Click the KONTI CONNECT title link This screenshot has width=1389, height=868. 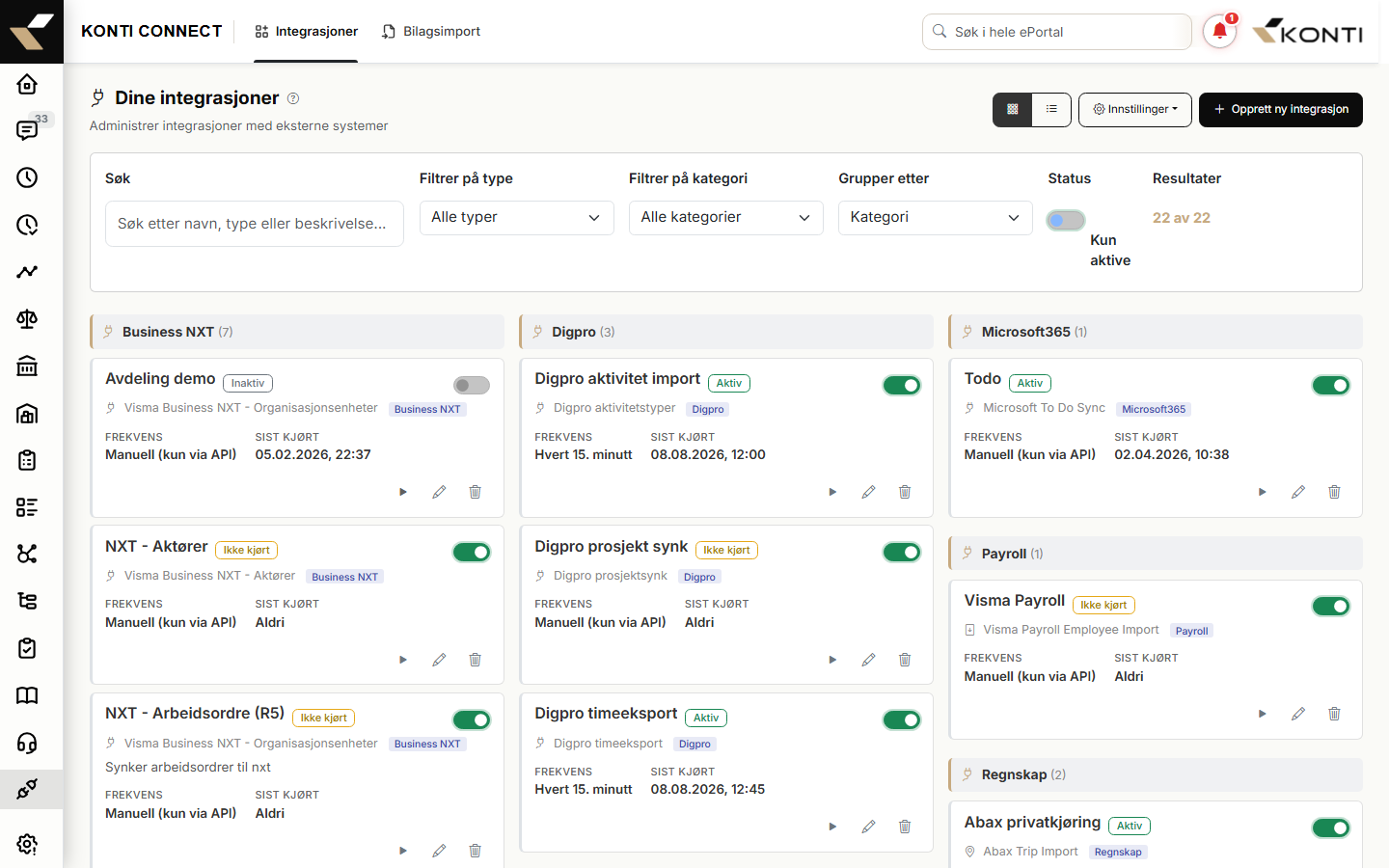(x=151, y=31)
